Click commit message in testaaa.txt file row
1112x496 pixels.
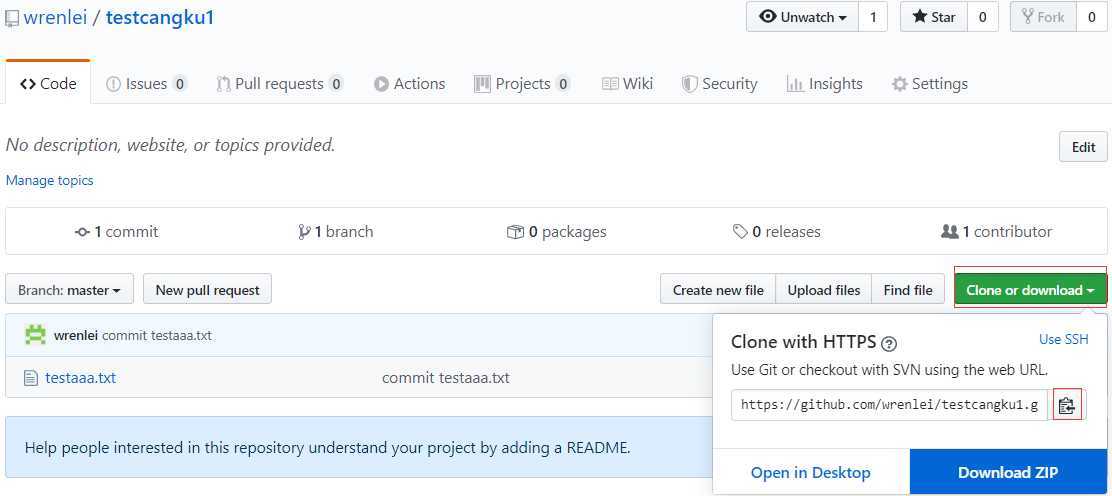[x=445, y=377]
